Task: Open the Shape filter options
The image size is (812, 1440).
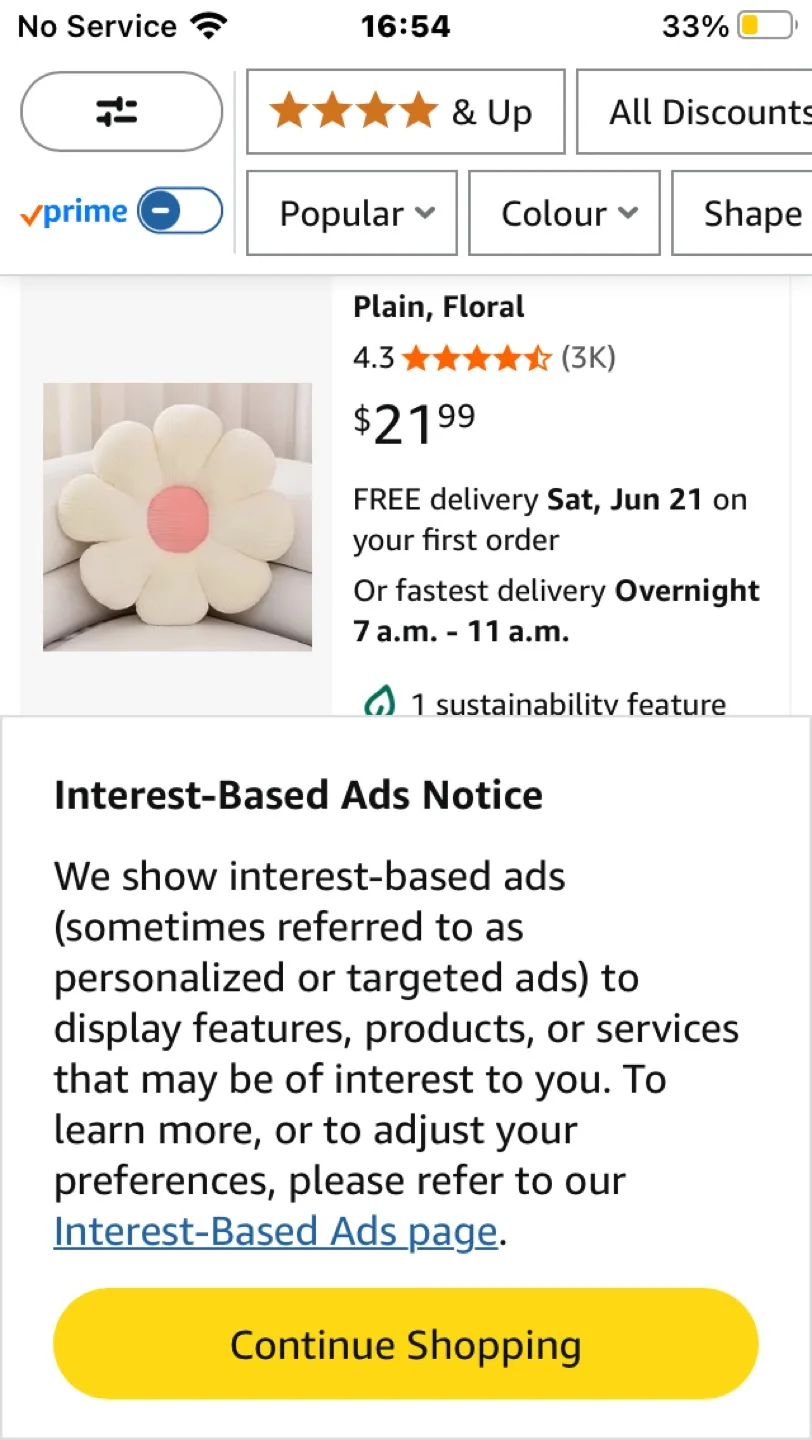Action: [x=752, y=212]
